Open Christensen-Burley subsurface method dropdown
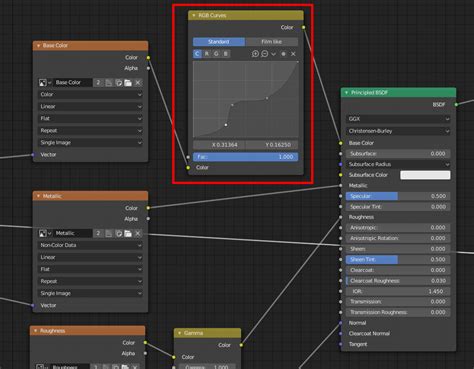Screen dimensions: 474x369 [398, 131]
